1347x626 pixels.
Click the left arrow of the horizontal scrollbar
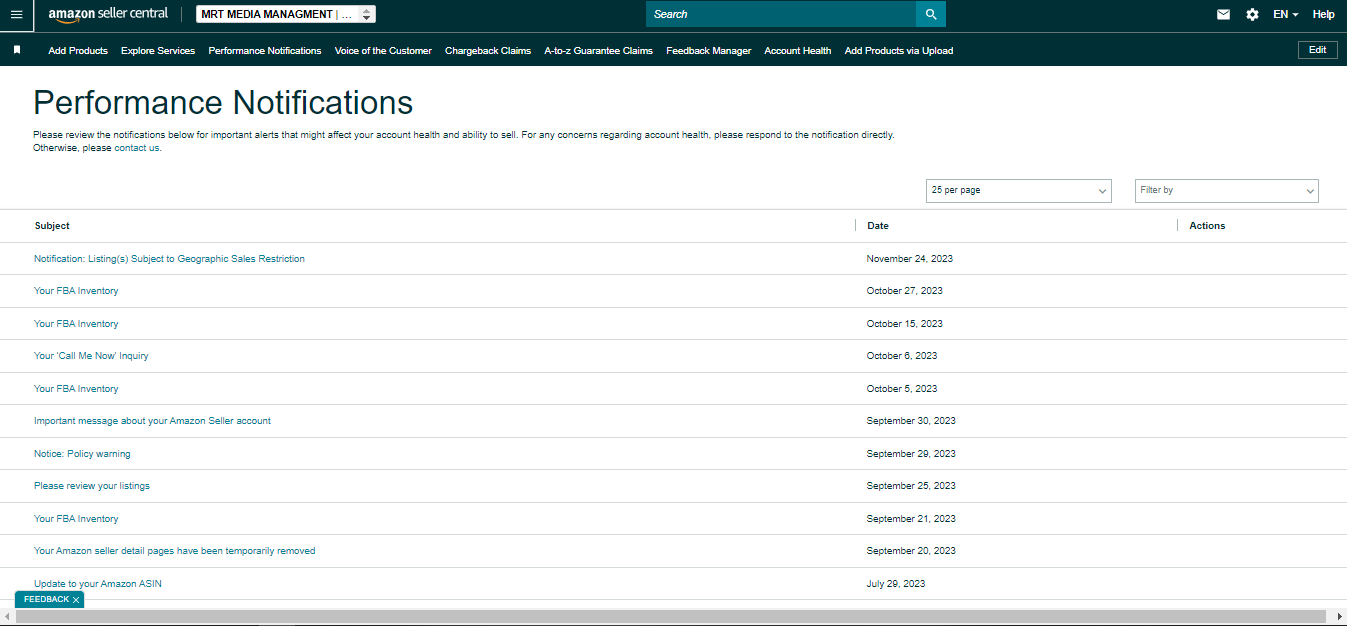pos(7,616)
